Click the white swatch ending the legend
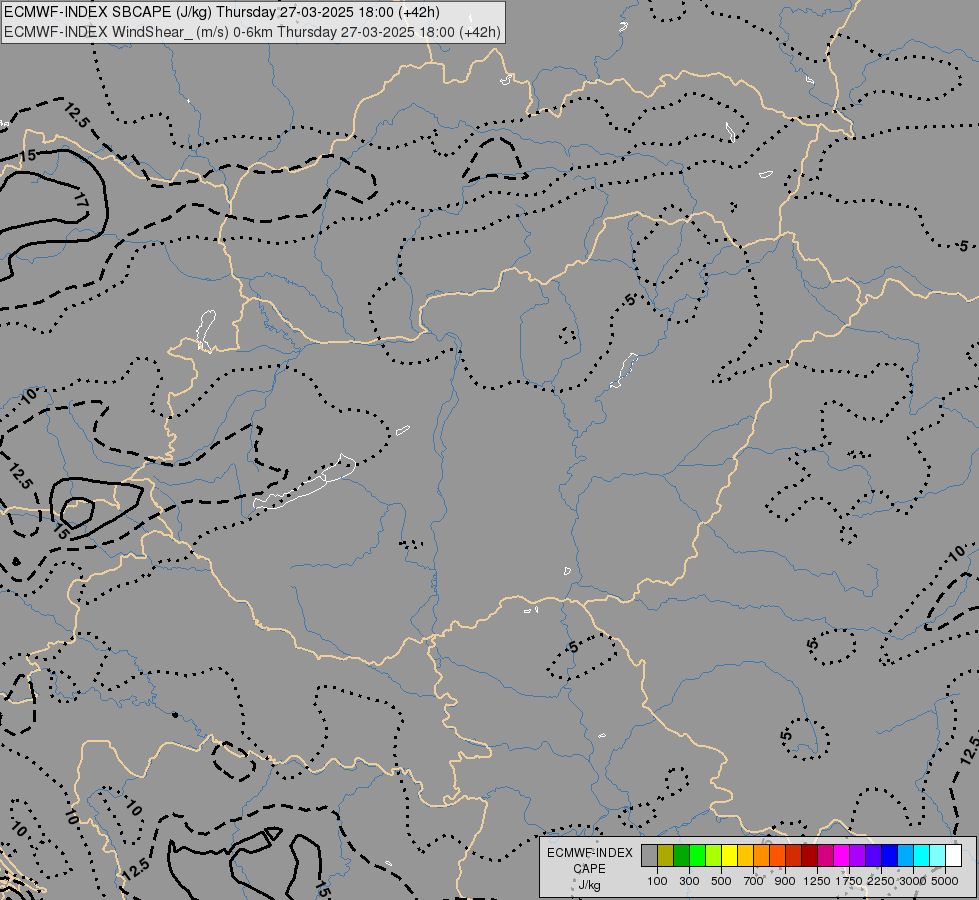This screenshot has height=900, width=979. (955, 856)
